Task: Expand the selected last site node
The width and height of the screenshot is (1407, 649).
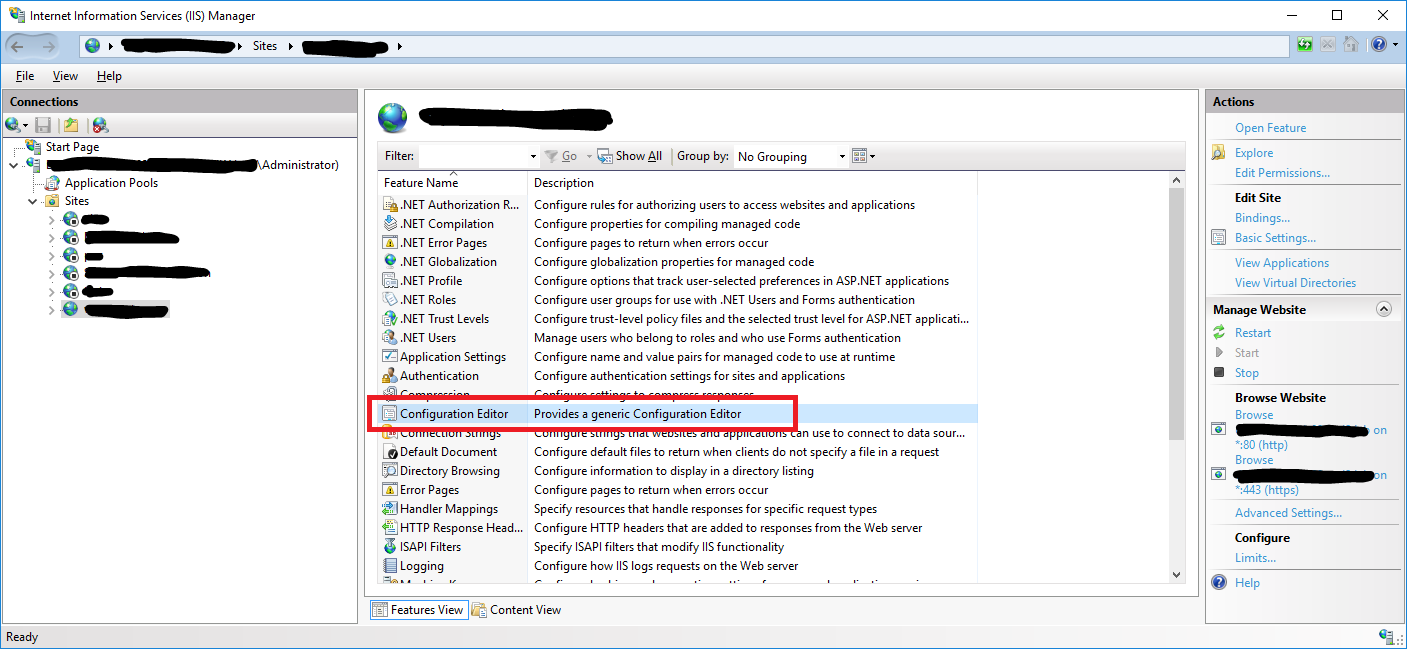Action: click(x=52, y=310)
